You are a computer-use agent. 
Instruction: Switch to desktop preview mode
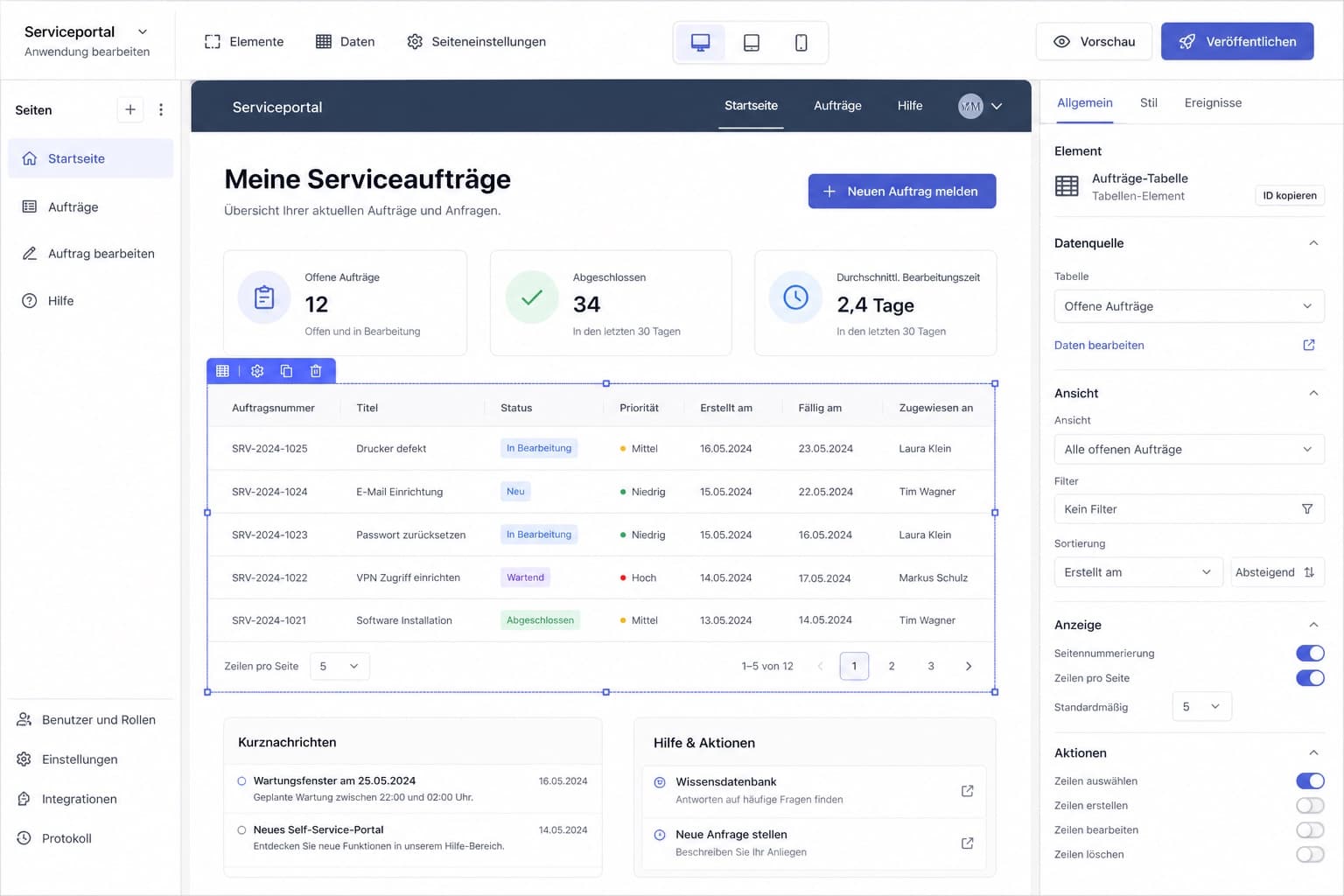click(x=700, y=42)
